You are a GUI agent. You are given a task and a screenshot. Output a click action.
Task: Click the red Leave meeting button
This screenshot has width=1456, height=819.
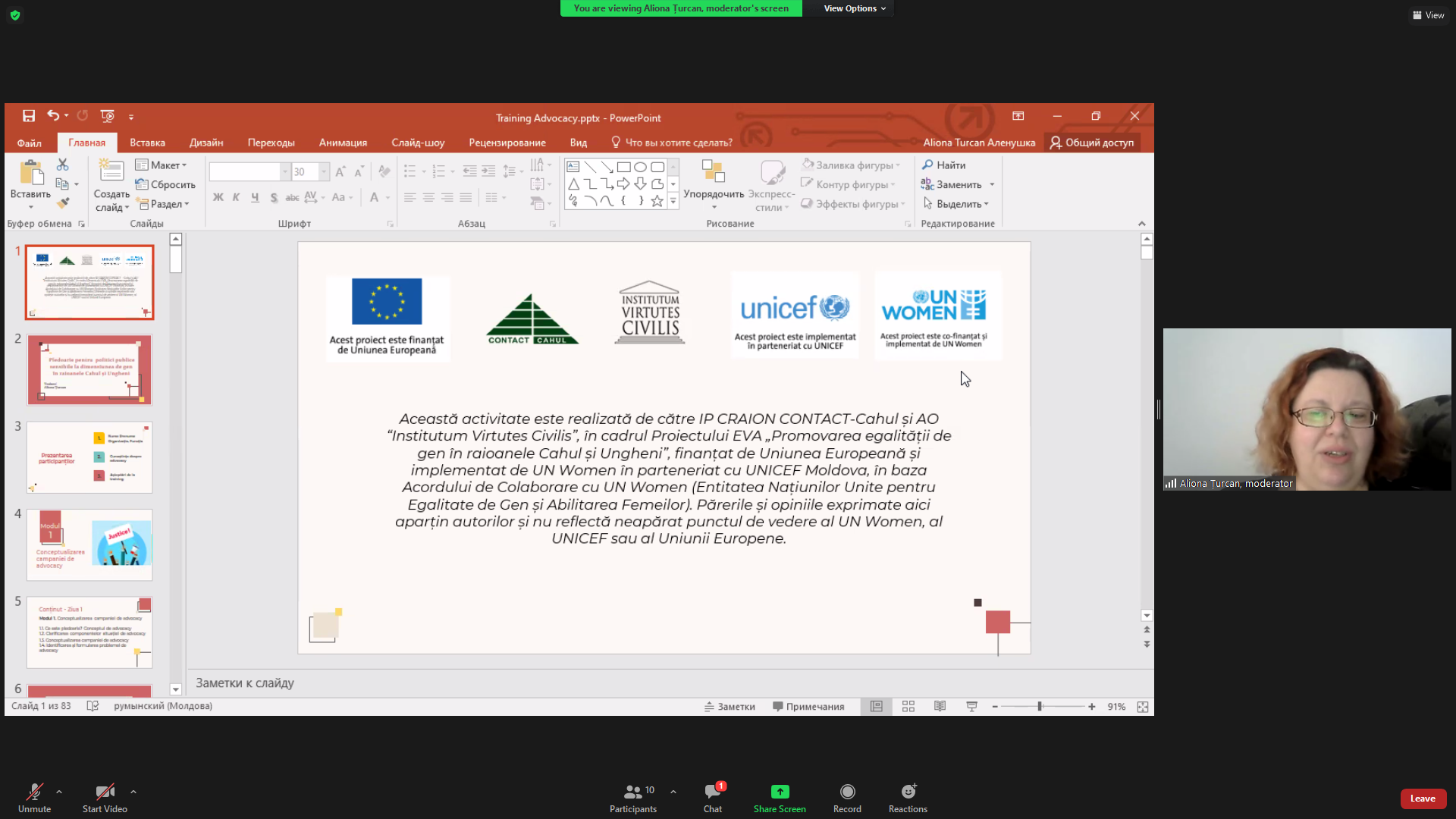click(x=1423, y=799)
